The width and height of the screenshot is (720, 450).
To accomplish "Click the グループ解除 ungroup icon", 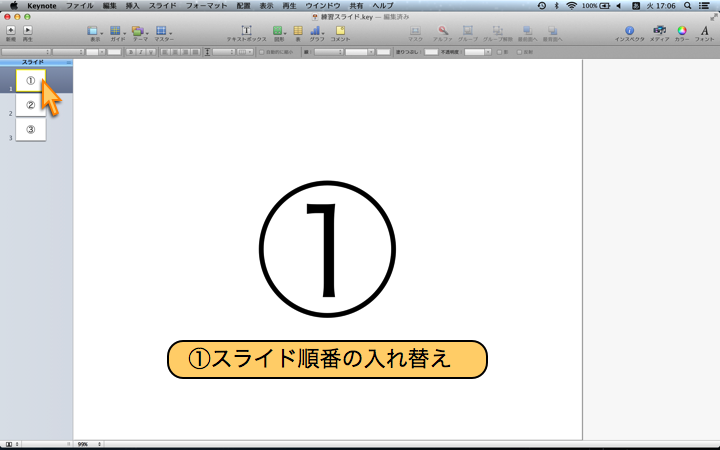I will pos(497,33).
